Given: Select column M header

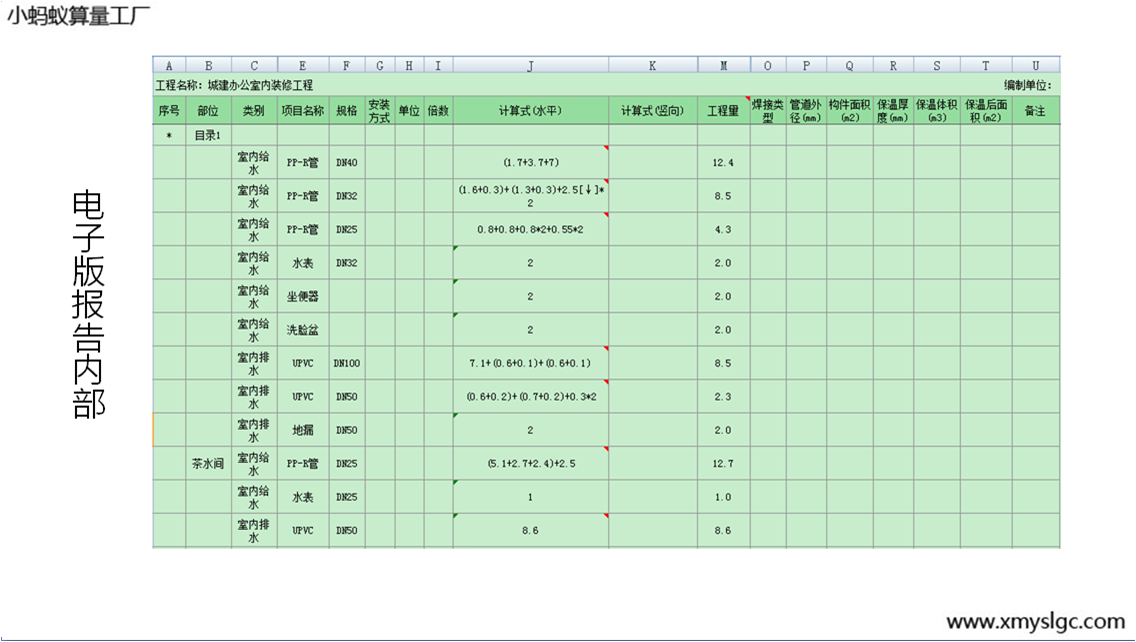Looking at the screenshot, I should (723, 65).
